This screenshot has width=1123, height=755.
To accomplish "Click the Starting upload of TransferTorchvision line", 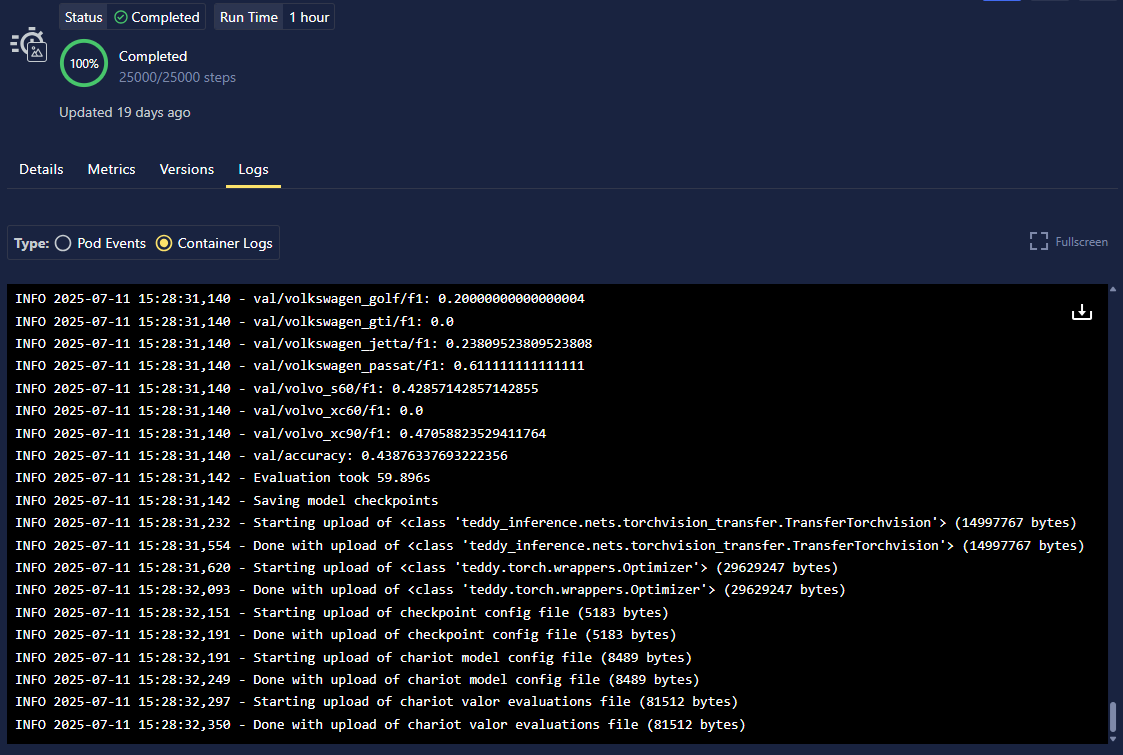I will (x=546, y=523).
